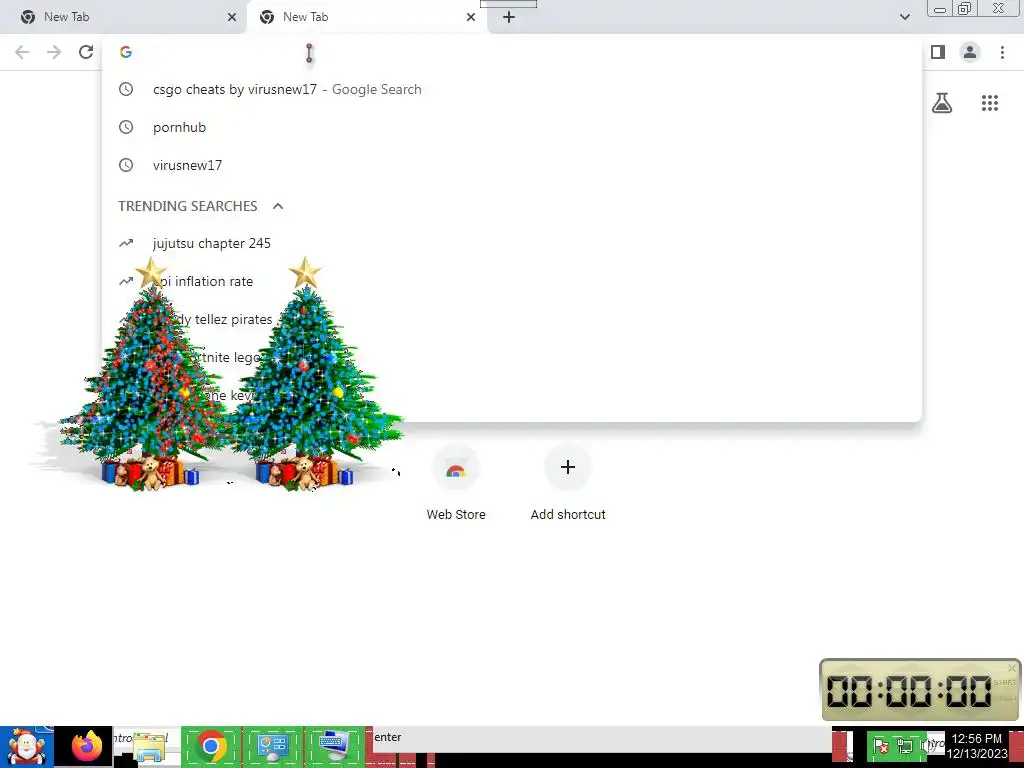
Task: Click the Add shortcut button
Action: (568, 483)
